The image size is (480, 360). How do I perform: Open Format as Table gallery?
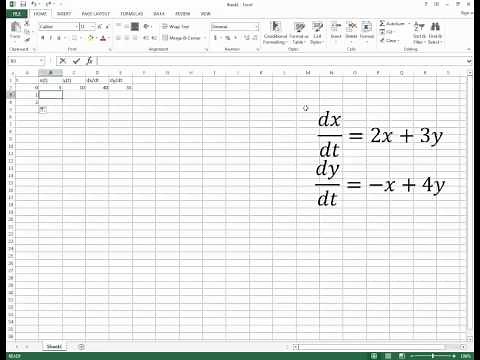coord(299,33)
